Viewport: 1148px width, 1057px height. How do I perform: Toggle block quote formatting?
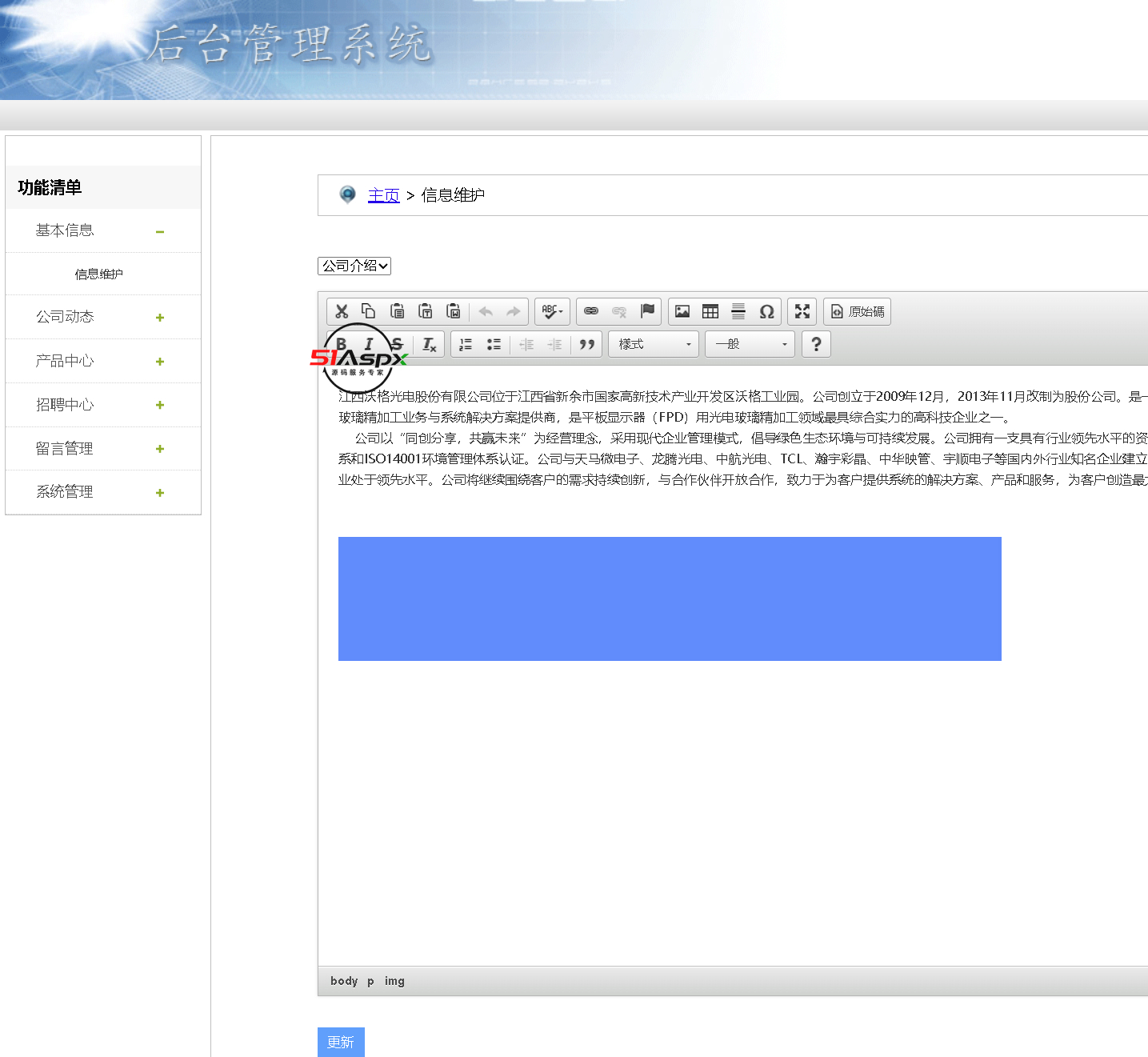(x=587, y=344)
